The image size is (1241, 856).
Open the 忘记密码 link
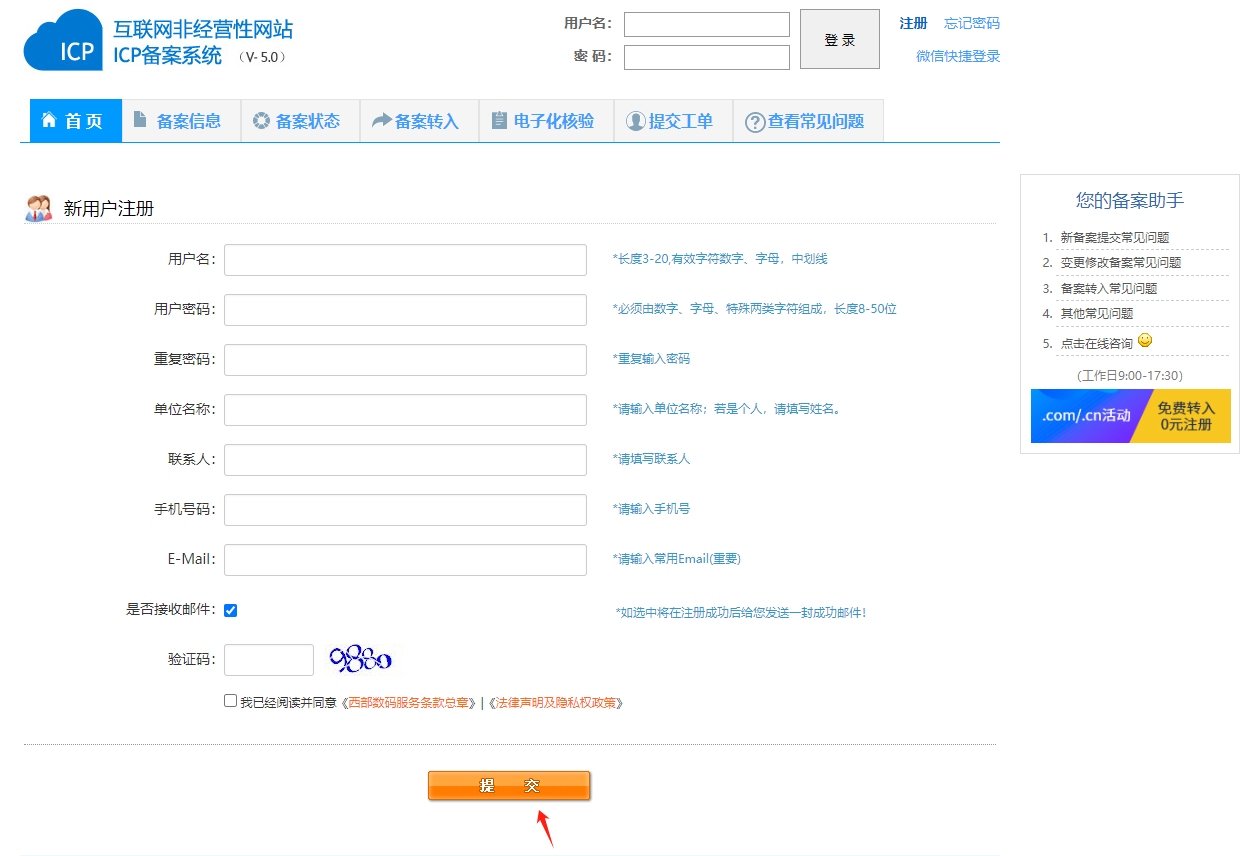click(971, 23)
